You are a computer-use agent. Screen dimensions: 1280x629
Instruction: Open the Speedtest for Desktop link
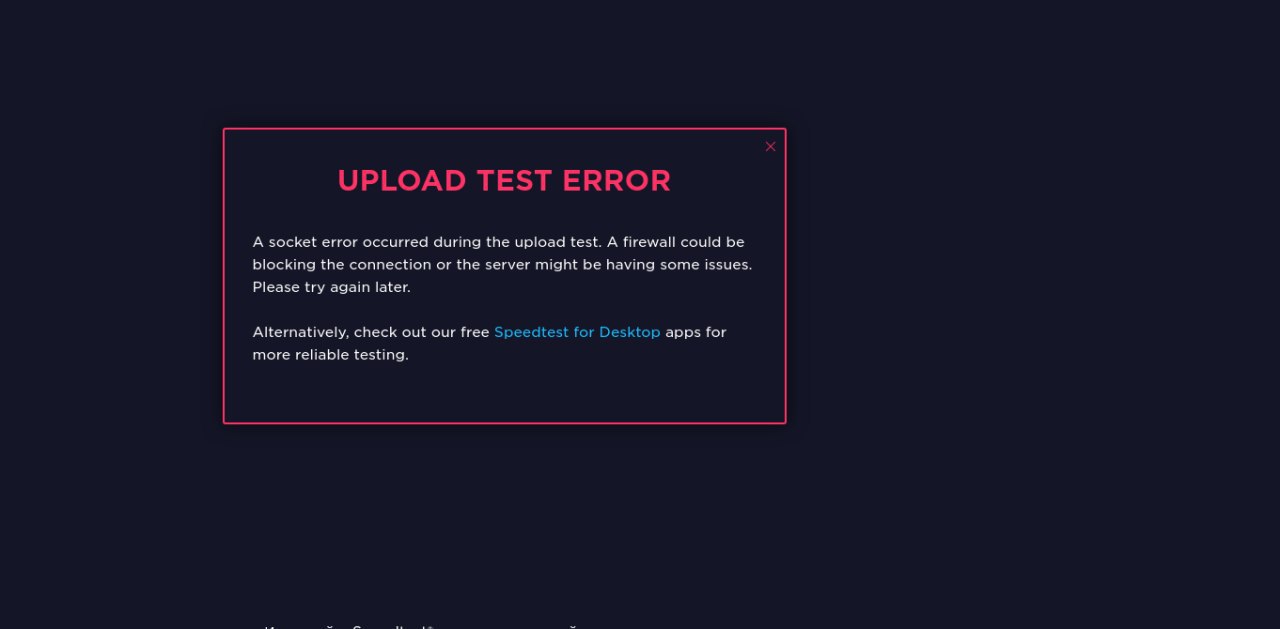pyautogui.click(x=577, y=332)
